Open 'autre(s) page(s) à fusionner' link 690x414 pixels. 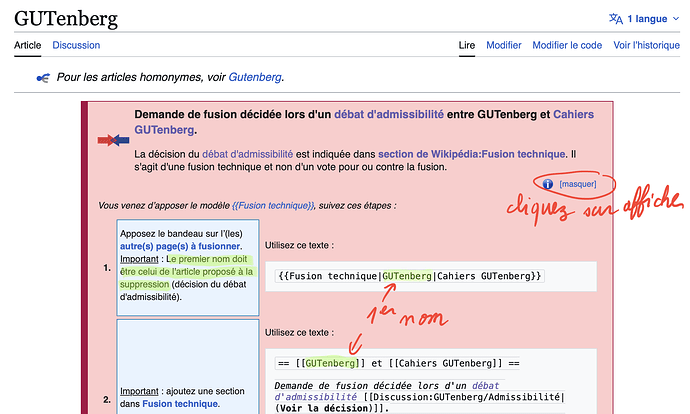[180, 246]
